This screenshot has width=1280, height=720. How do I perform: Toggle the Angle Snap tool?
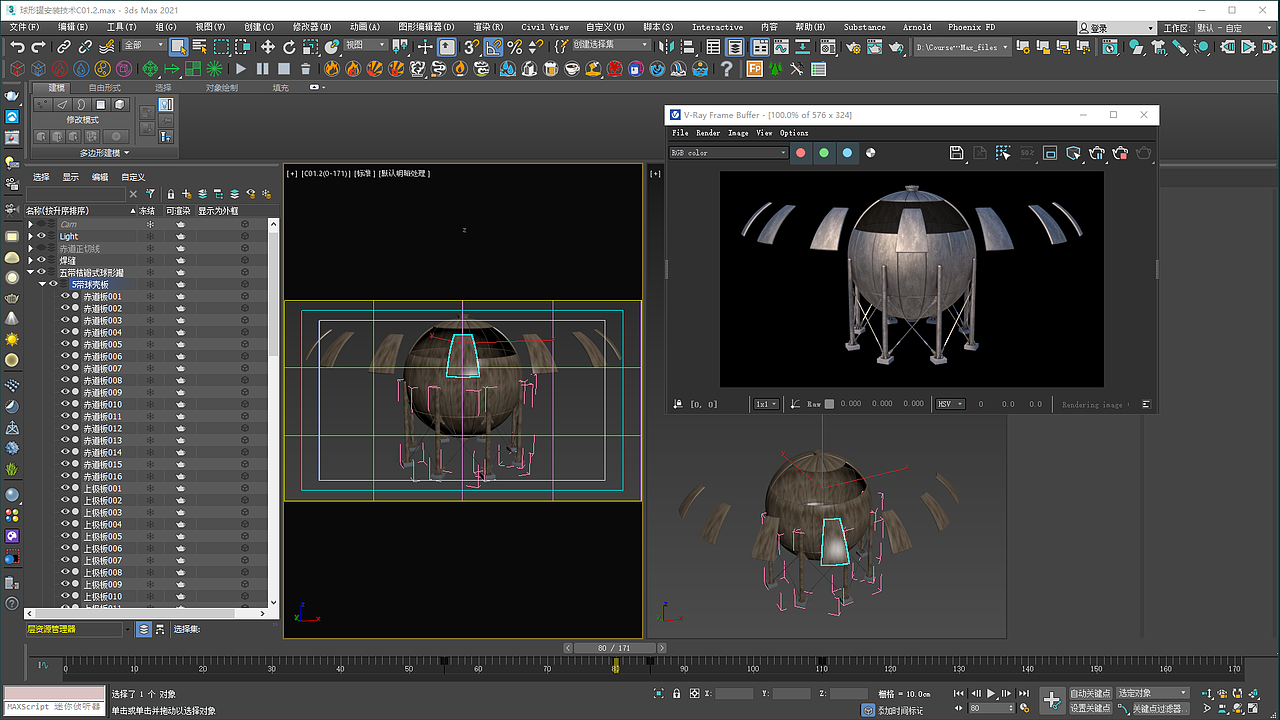pos(494,47)
